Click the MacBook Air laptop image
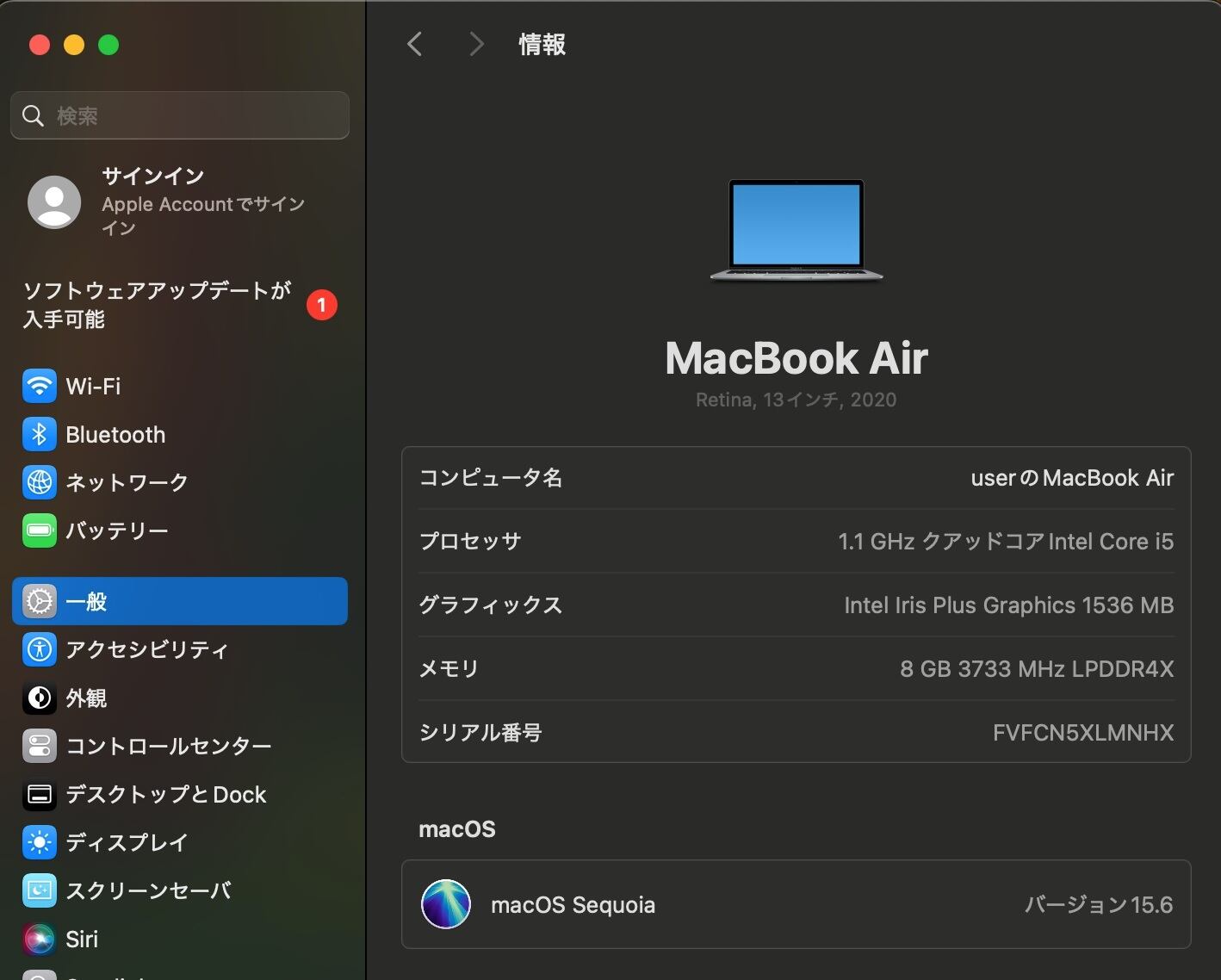The width and height of the screenshot is (1221, 980). [x=796, y=230]
